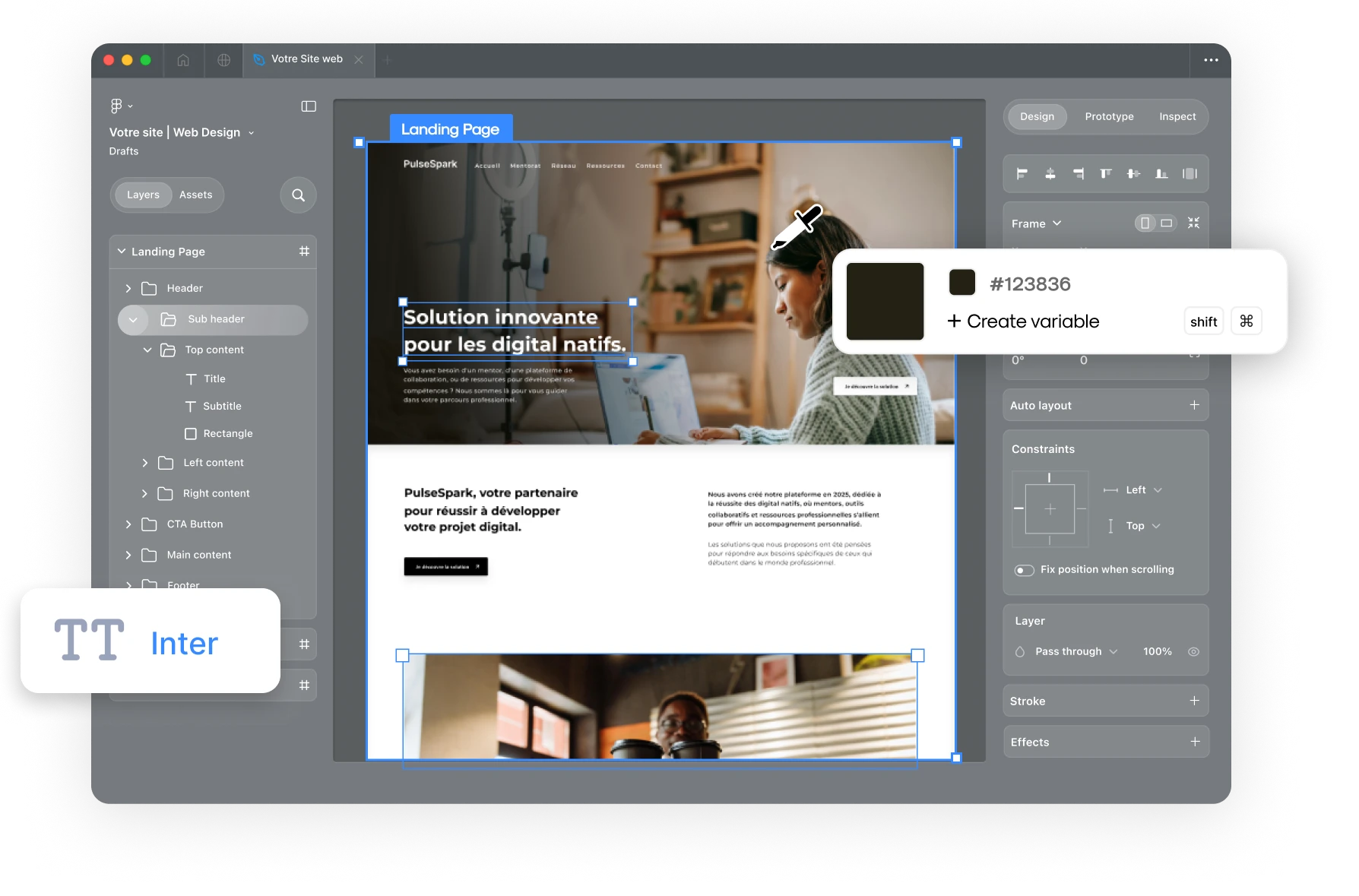Viewport: 1359px width, 896px height.
Task: Select portrait frame orientation
Action: point(1145,223)
